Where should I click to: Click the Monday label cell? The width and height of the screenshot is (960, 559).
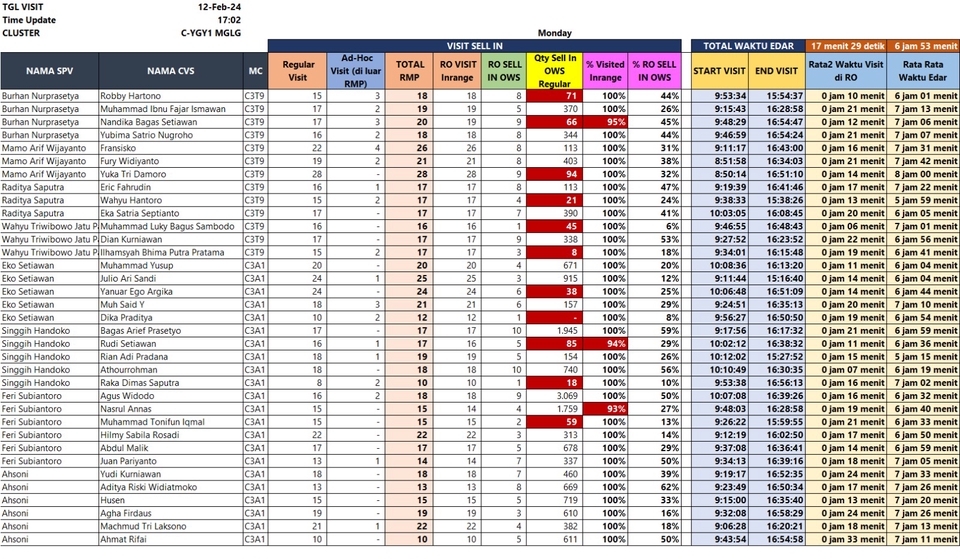[x=555, y=33]
